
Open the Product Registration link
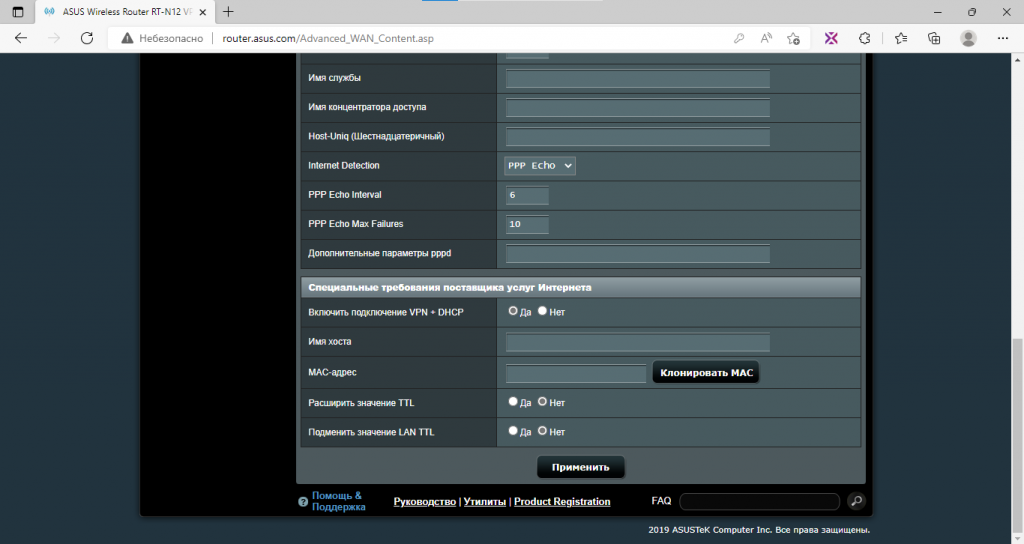click(x=562, y=502)
